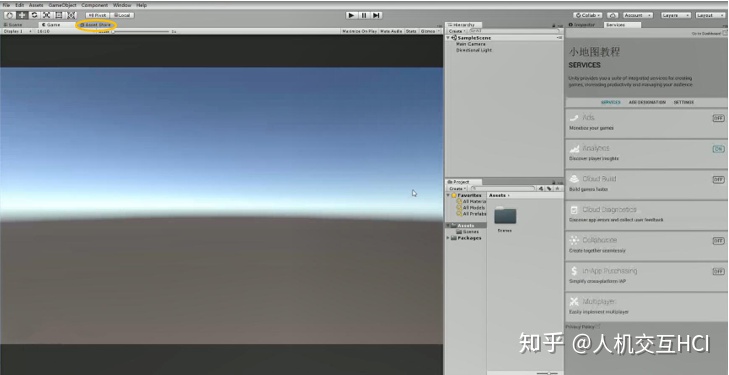Viewport: 729px width, 375px height.
Task: Click the cloud icon next to Collab
Action: coord(613,15)
